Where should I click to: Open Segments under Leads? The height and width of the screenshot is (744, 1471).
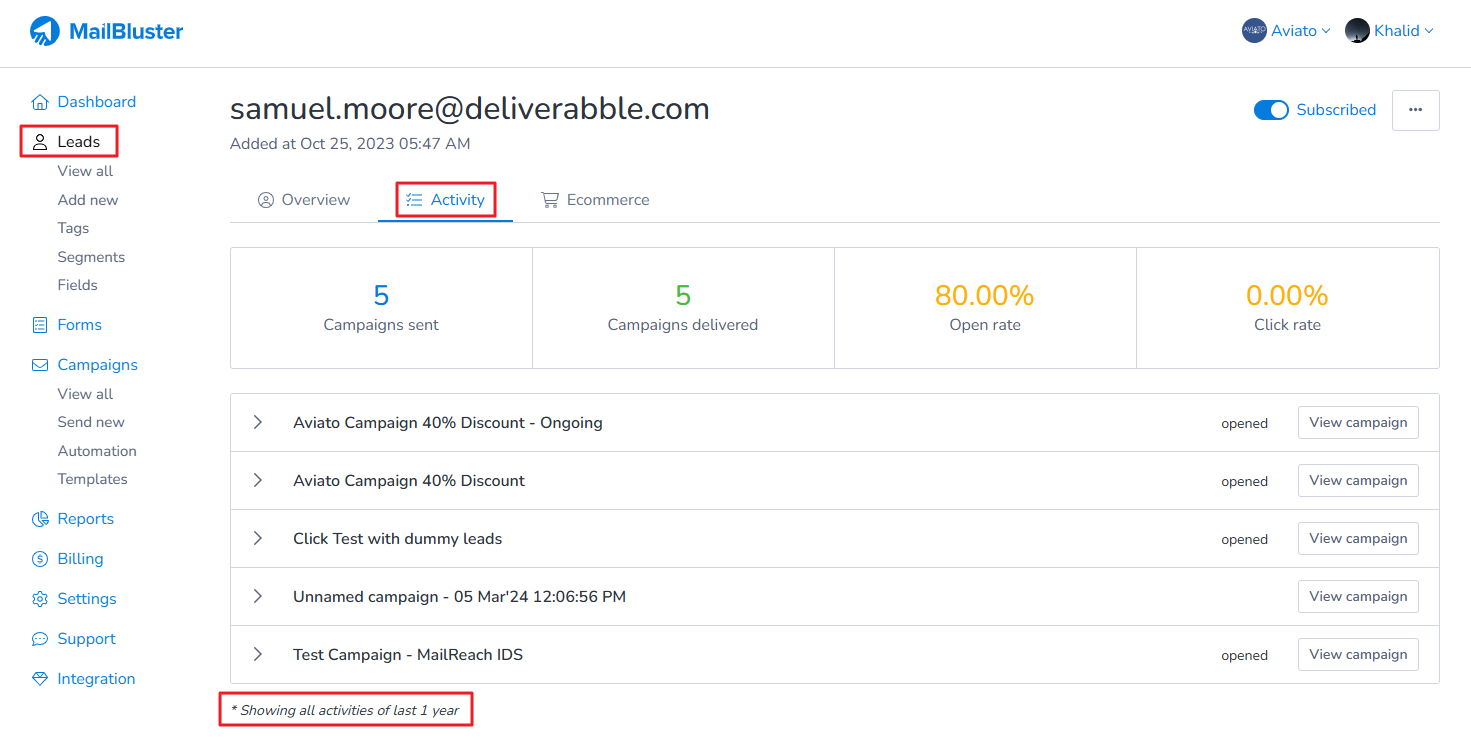coord(91,257)
